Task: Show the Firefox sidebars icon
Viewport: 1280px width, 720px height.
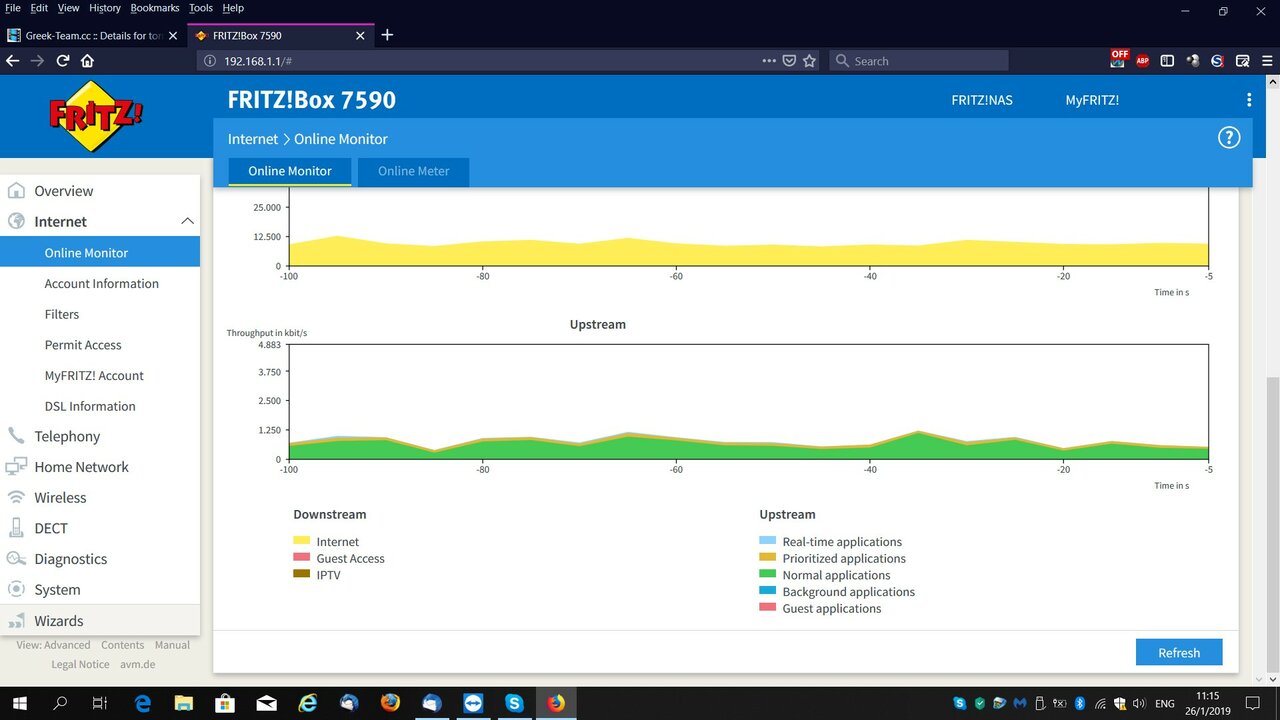Action: (1167, 61)
